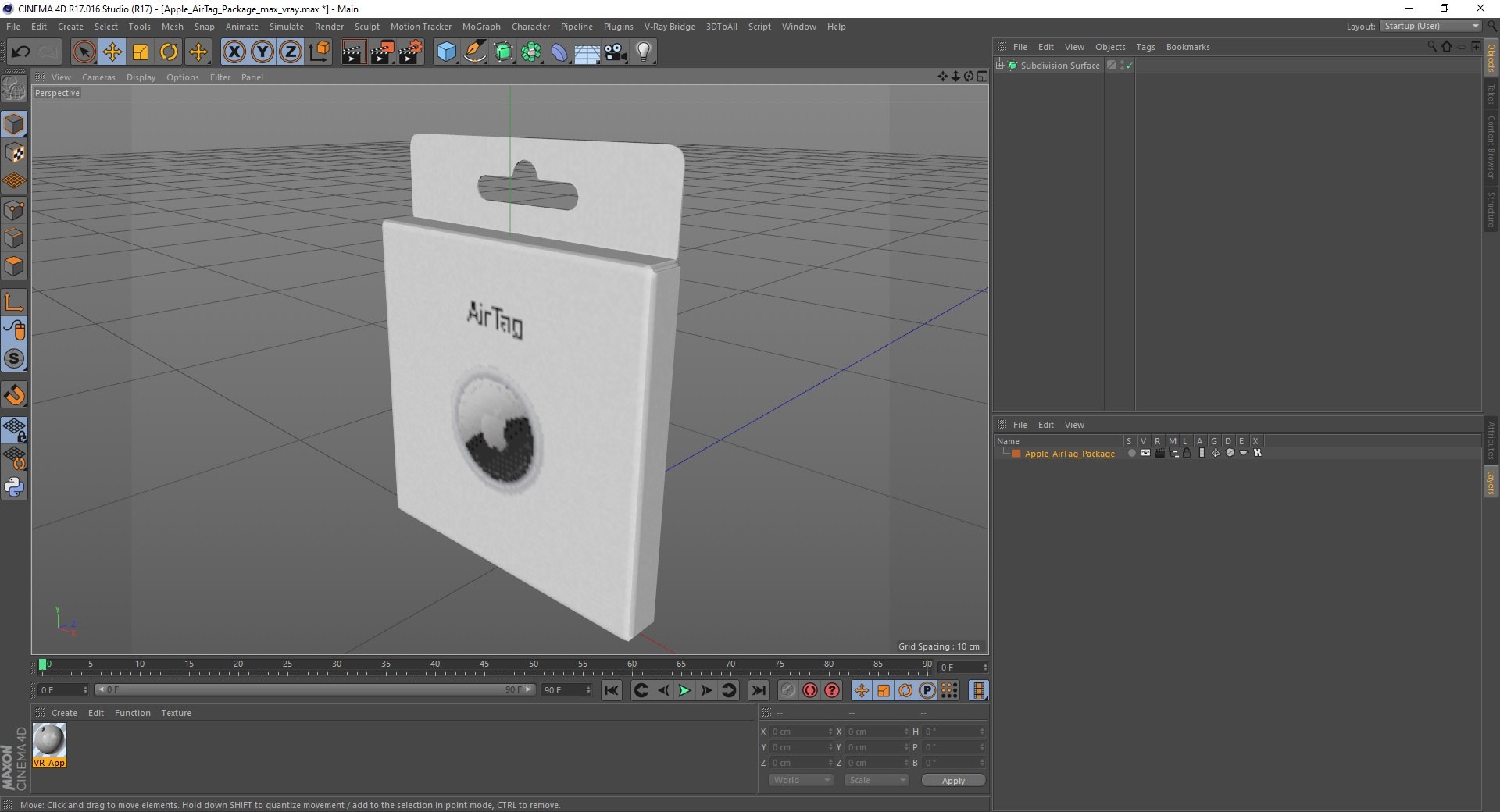Screen dimensions: 1500x812
Task: Enable the Axis tool
Action: (14, 302)
